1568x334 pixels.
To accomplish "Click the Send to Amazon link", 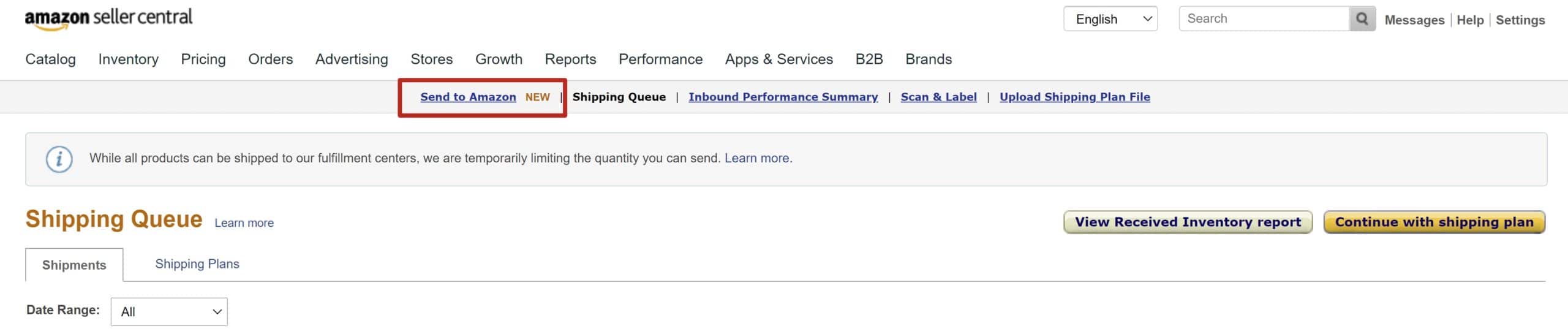I will (468, 97).
